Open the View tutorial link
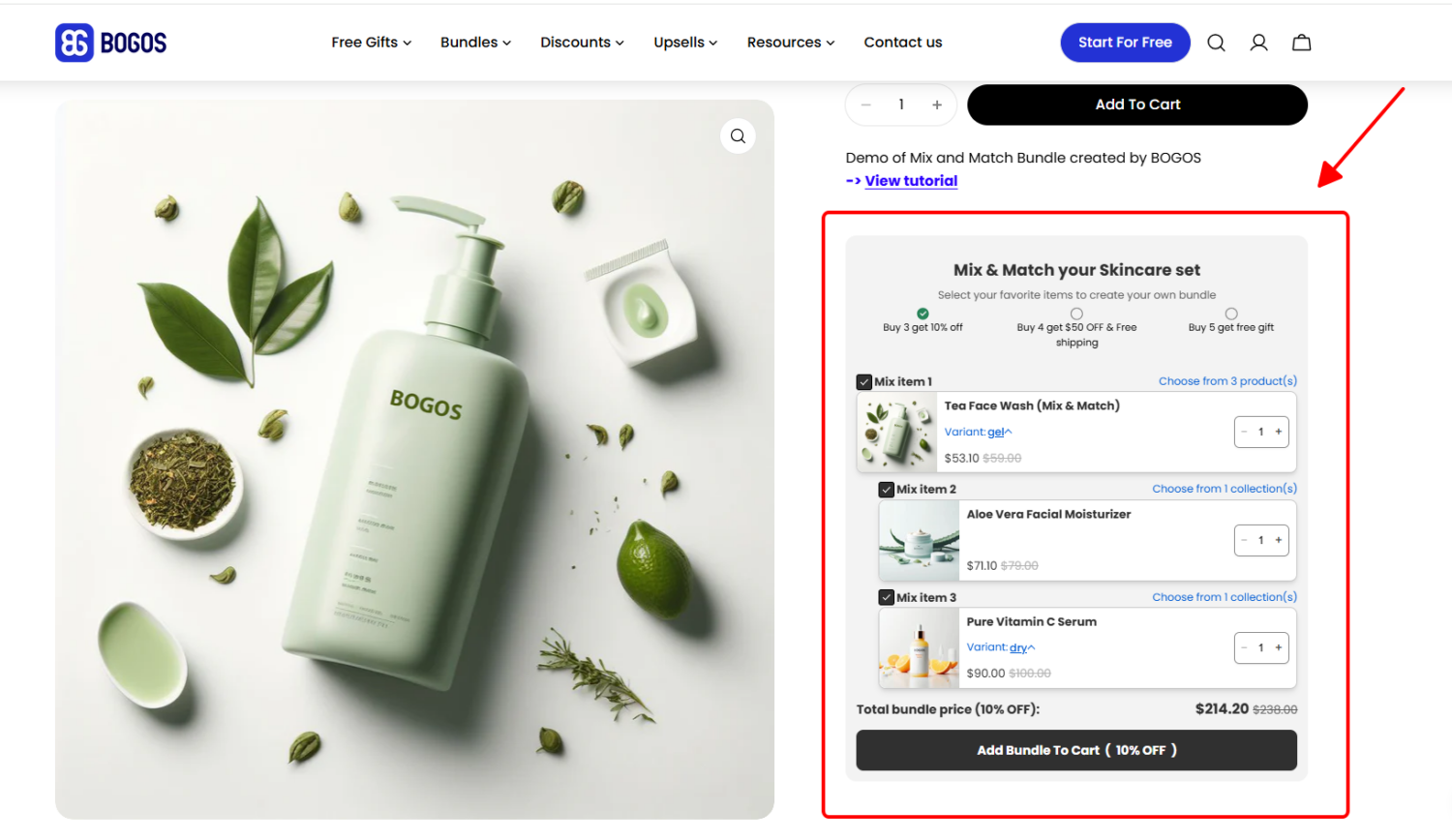 (910, 180)
